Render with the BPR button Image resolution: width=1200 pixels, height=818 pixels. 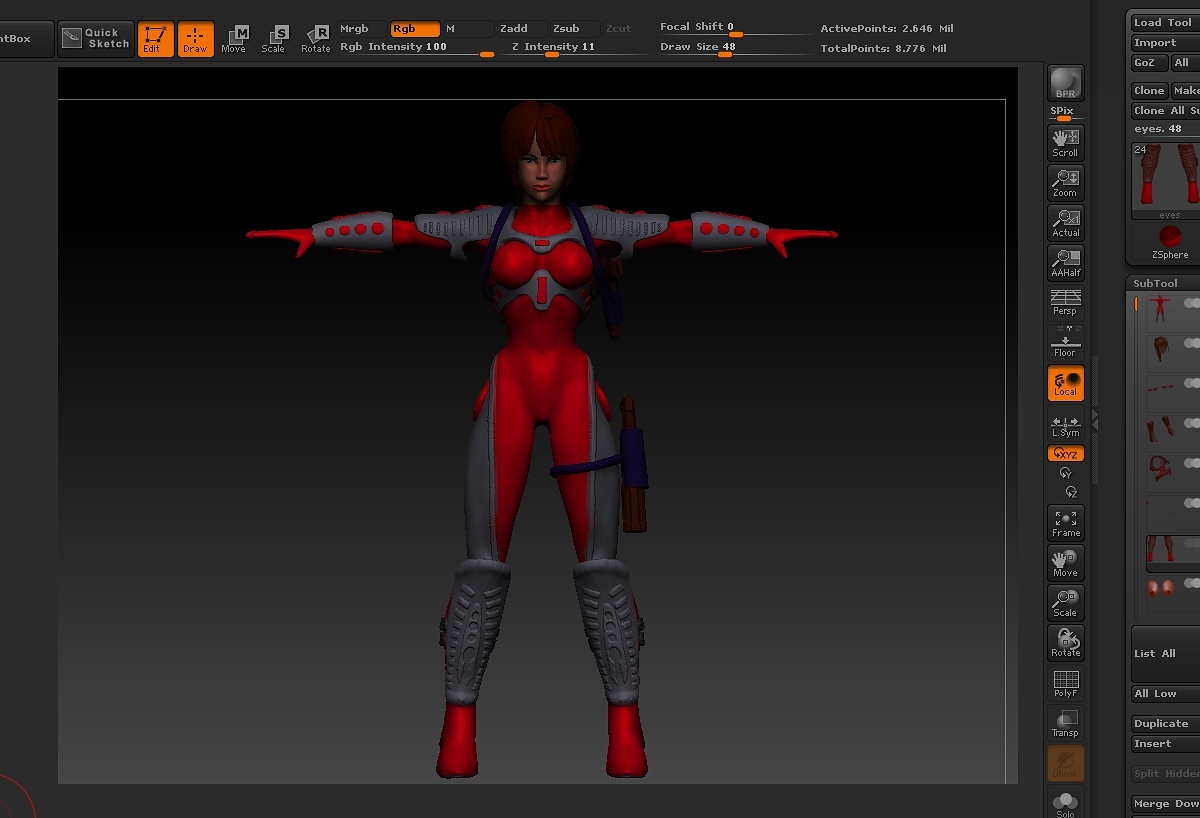point(1065,84)
